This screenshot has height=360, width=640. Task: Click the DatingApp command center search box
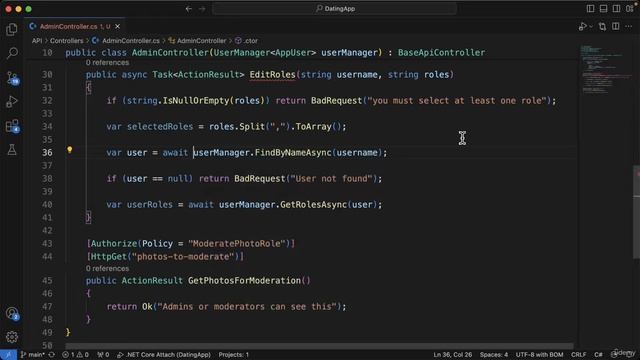[x=335, y=9]
